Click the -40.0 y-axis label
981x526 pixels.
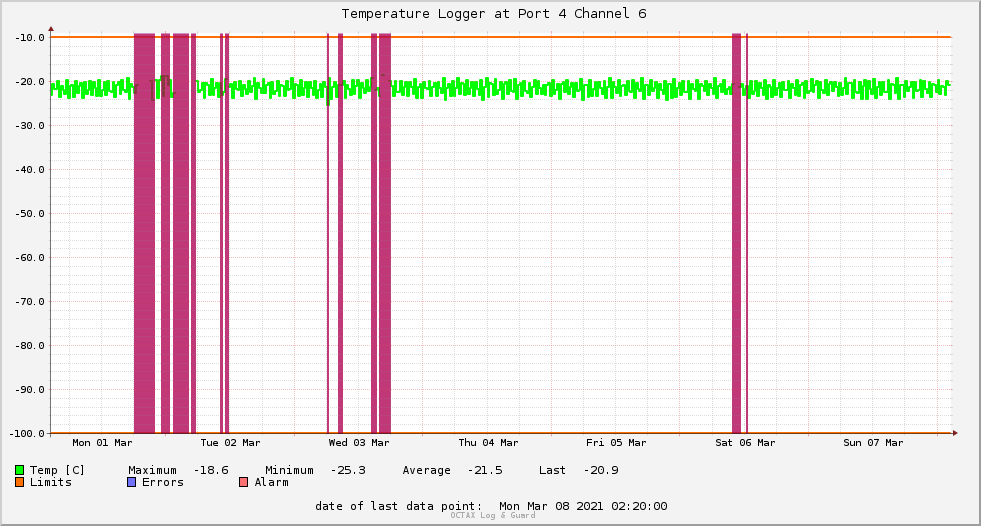pyautogui.click(x=29, y=169)
